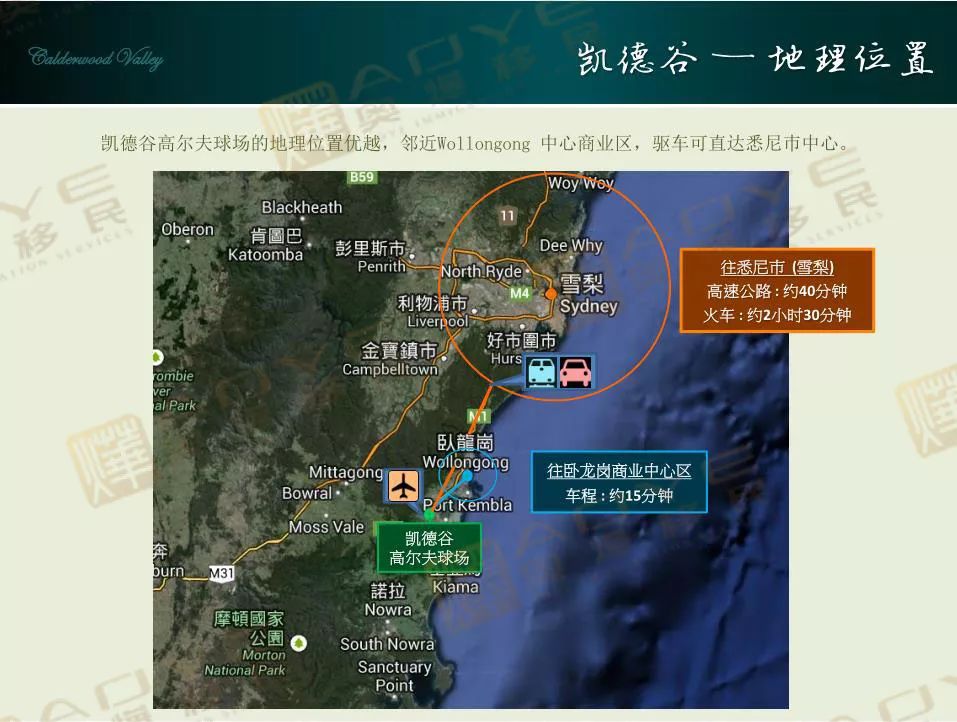Screen dimensions: 957x722
Task: Select the slide title 凯德谷 — 地理位置
Action: click(755, 59)
